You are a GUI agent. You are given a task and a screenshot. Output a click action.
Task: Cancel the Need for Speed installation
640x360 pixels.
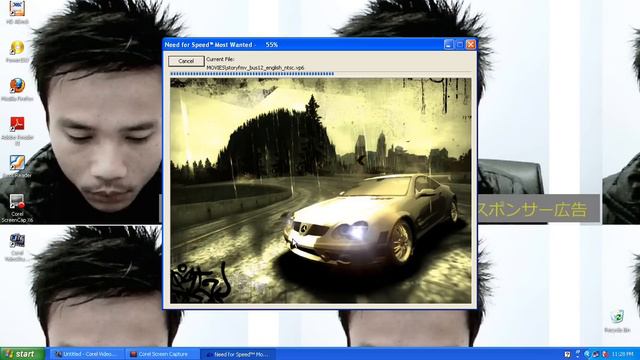point(186,61)
